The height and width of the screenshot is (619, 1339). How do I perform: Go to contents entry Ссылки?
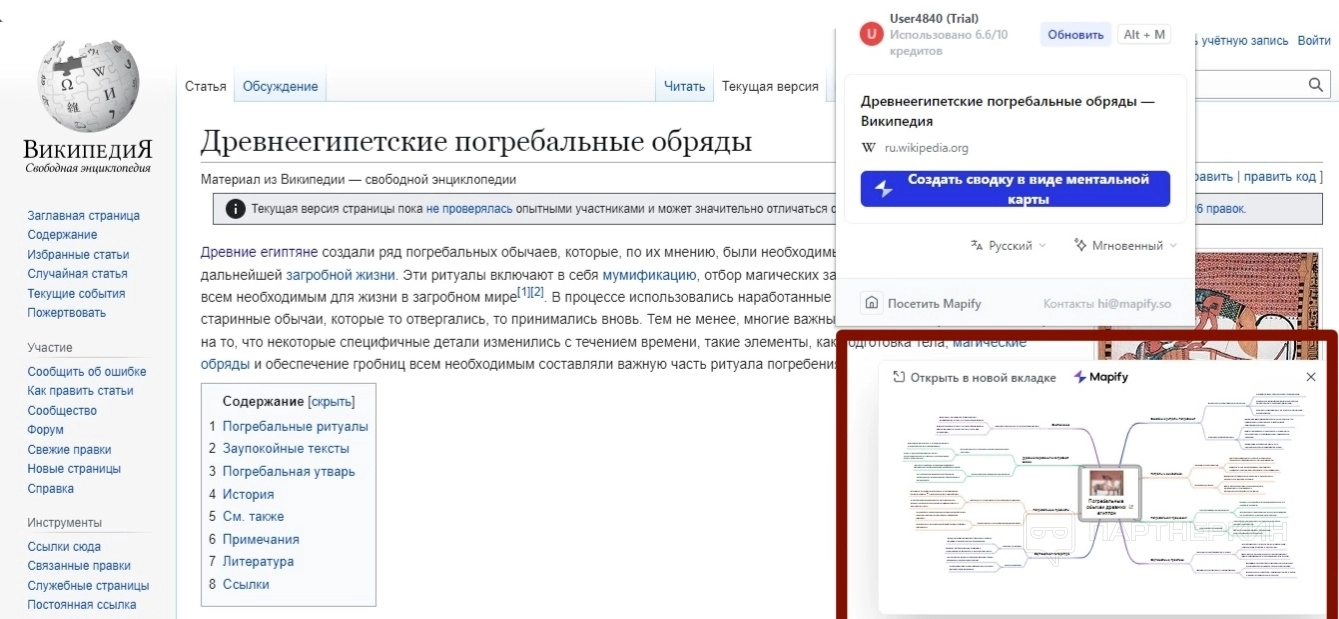click(245, 584)
